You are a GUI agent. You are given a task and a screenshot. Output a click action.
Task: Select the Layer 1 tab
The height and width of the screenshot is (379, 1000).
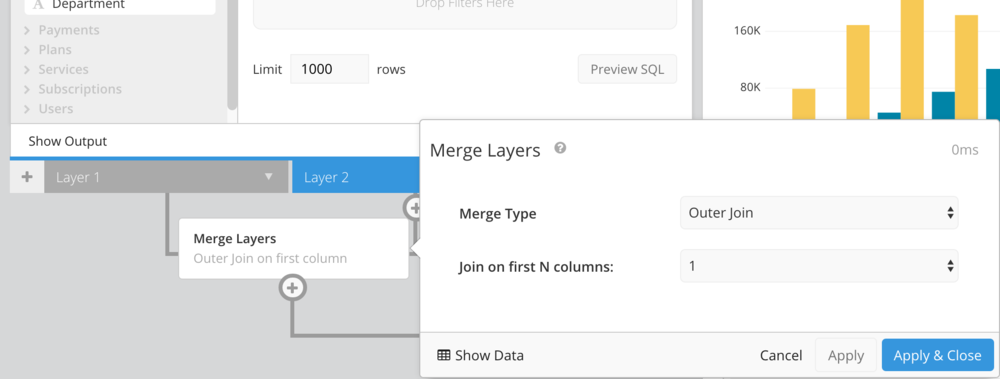(x=166, y=177)
